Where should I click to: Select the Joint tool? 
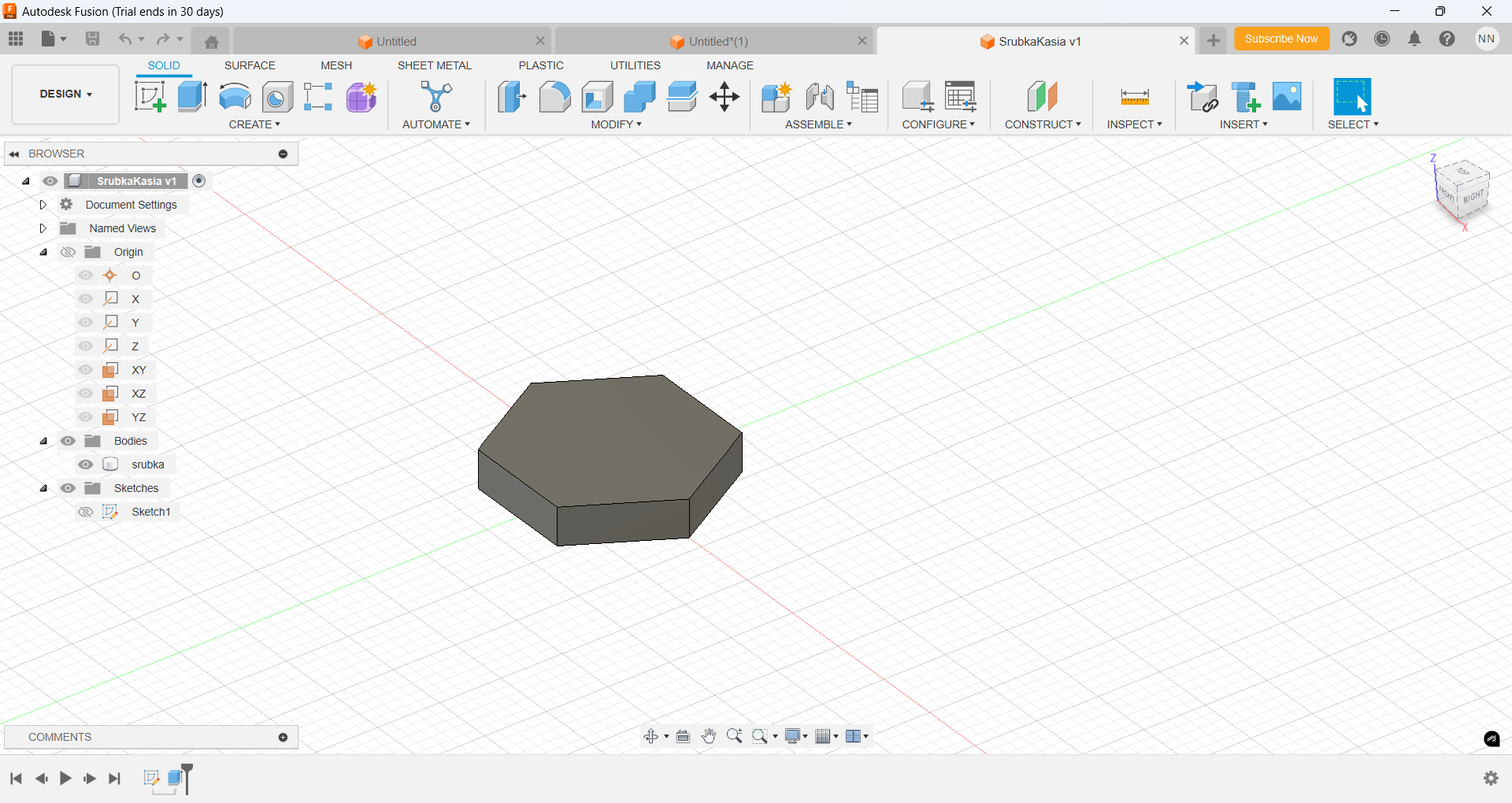coord(820,97)
